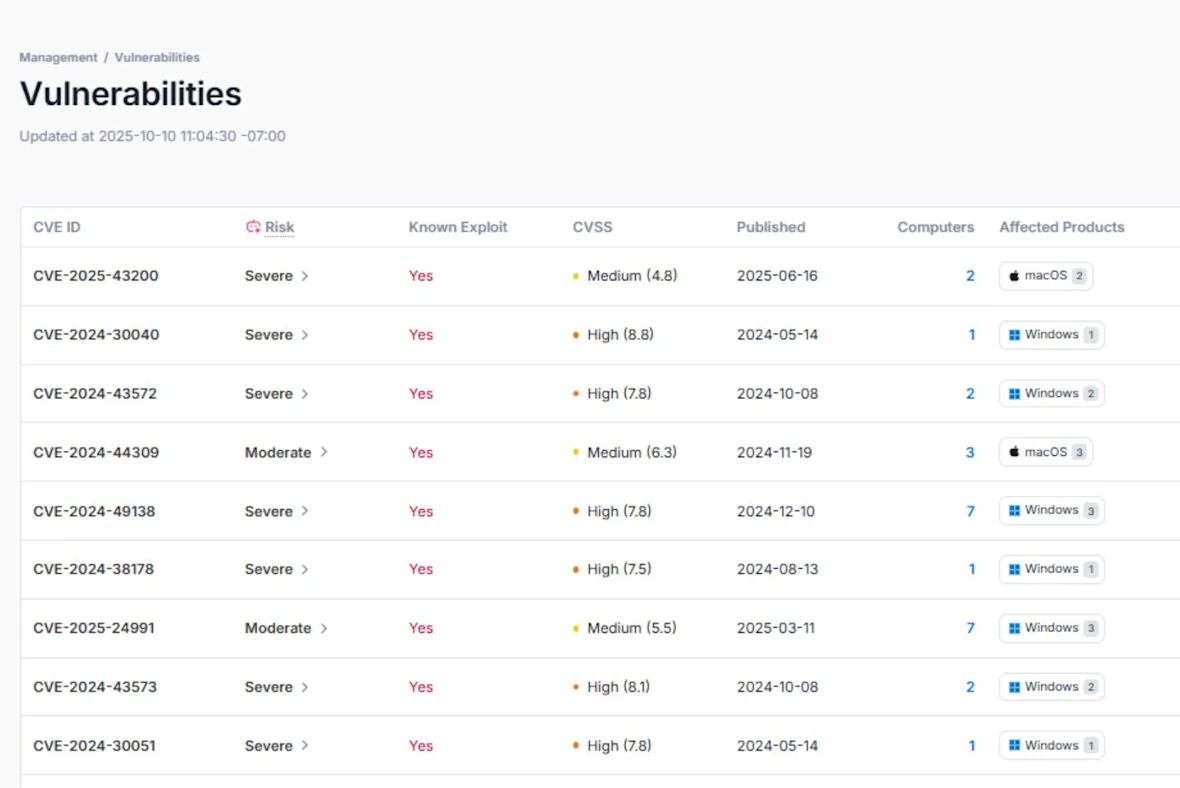Select the CVE-2024-43572 ID cell
This screenshot has height=788, width=1180.
[x=95, y=394]
